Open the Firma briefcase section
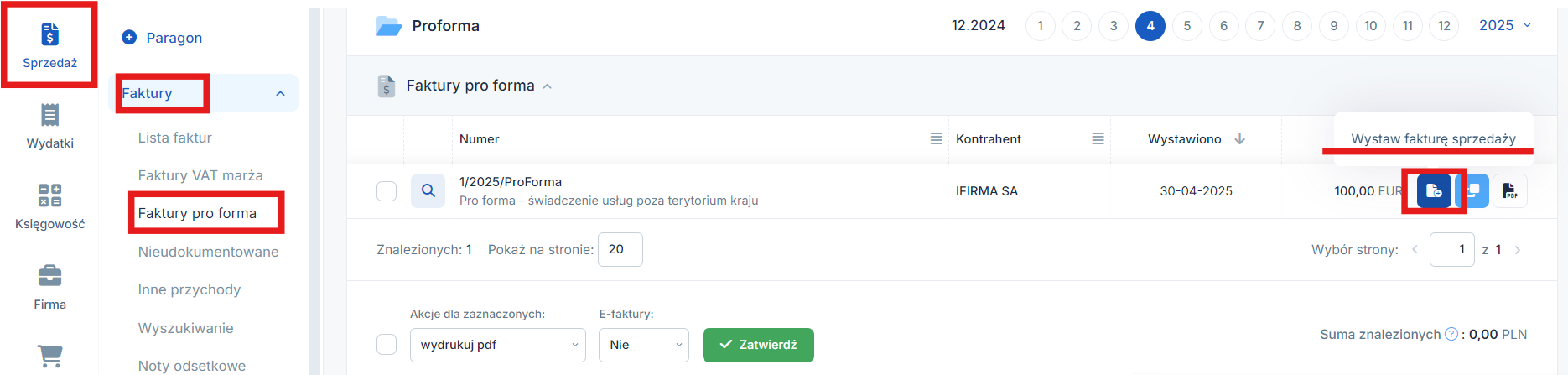This screenshot has height=375, width=1568. (49, 287)
